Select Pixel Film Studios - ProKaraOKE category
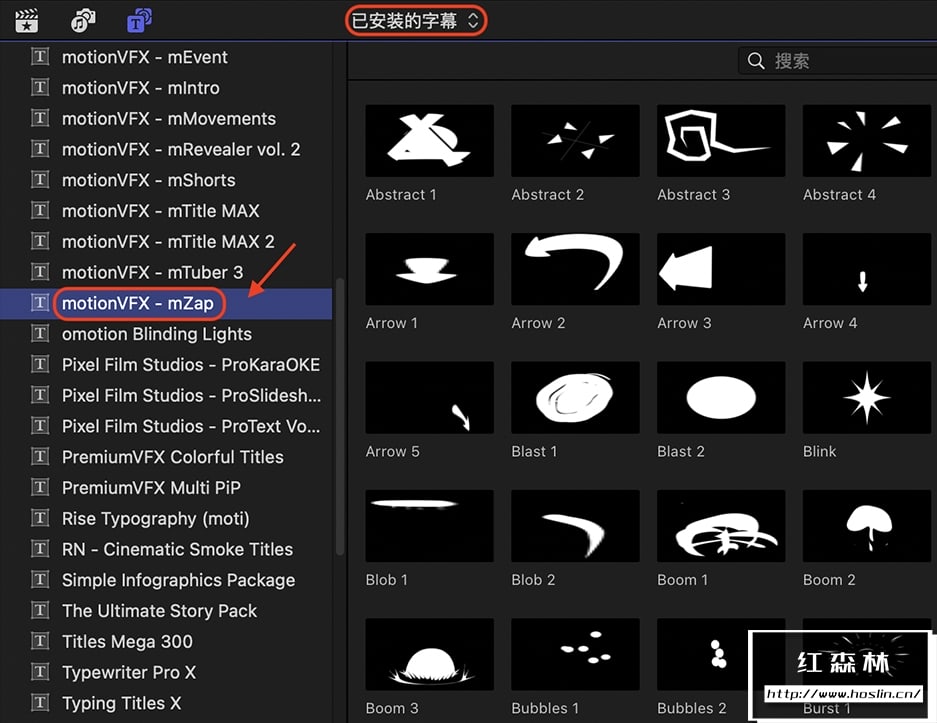 [166, 364]
